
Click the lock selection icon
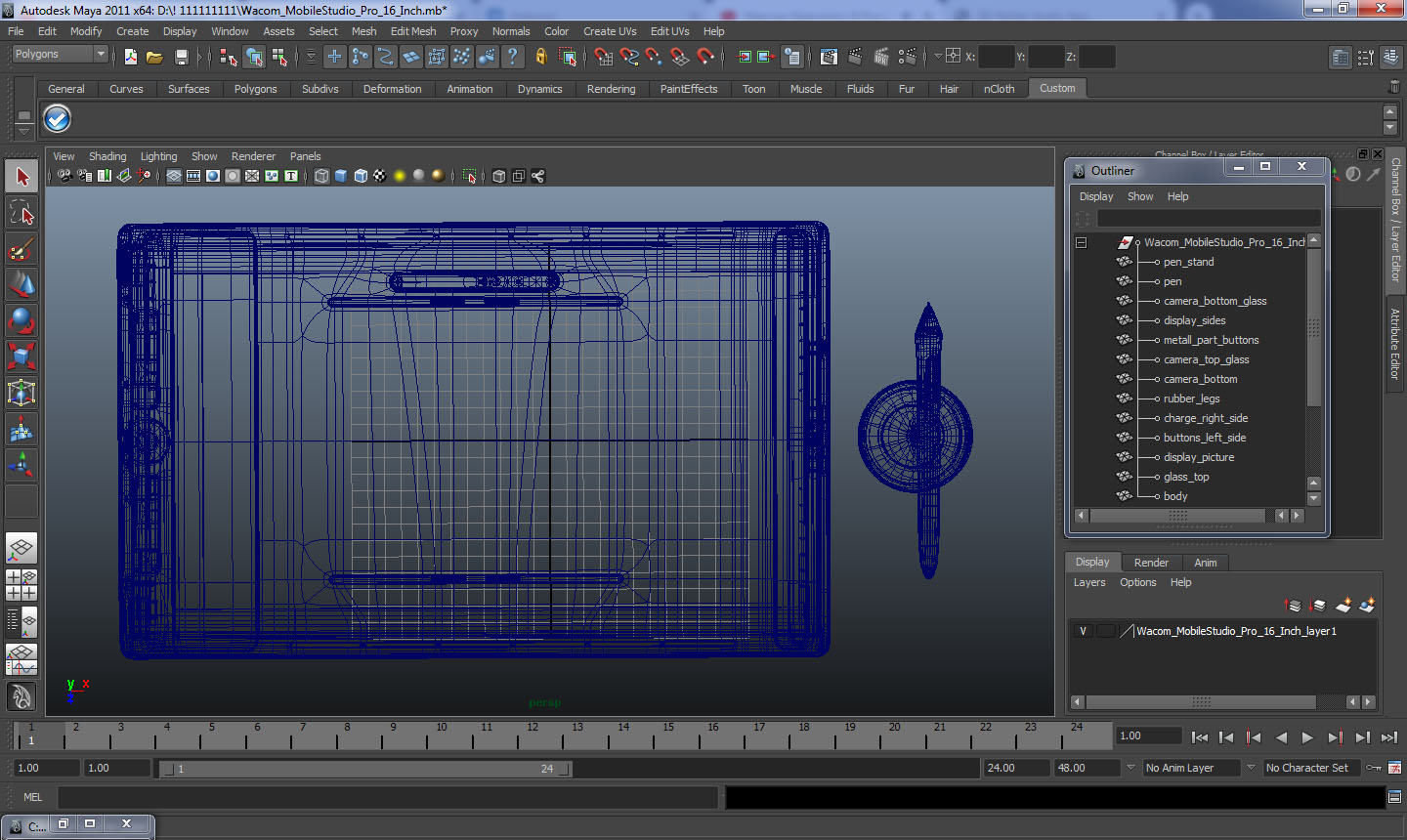541,57
